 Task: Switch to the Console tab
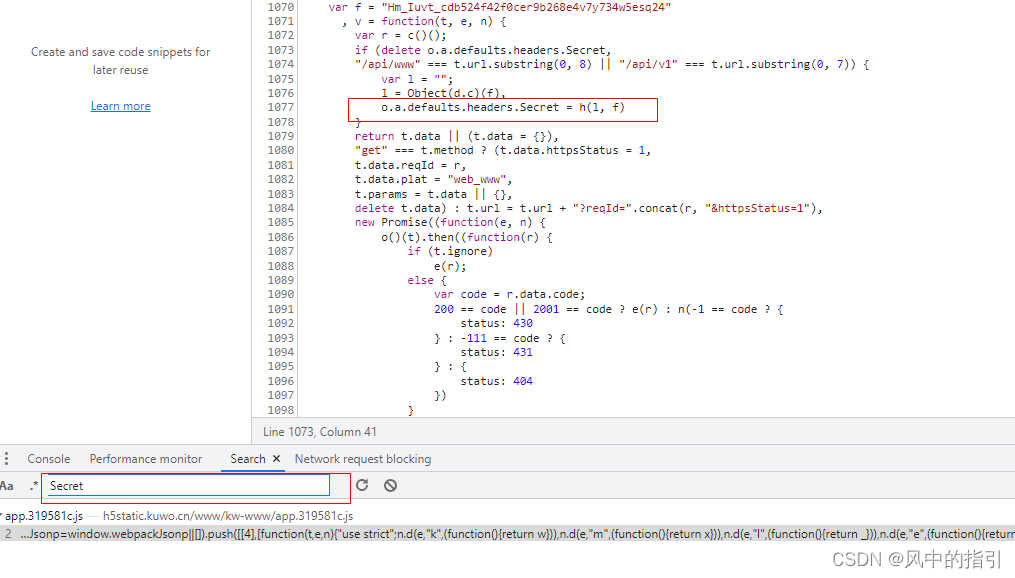click(x=49, y=459)
